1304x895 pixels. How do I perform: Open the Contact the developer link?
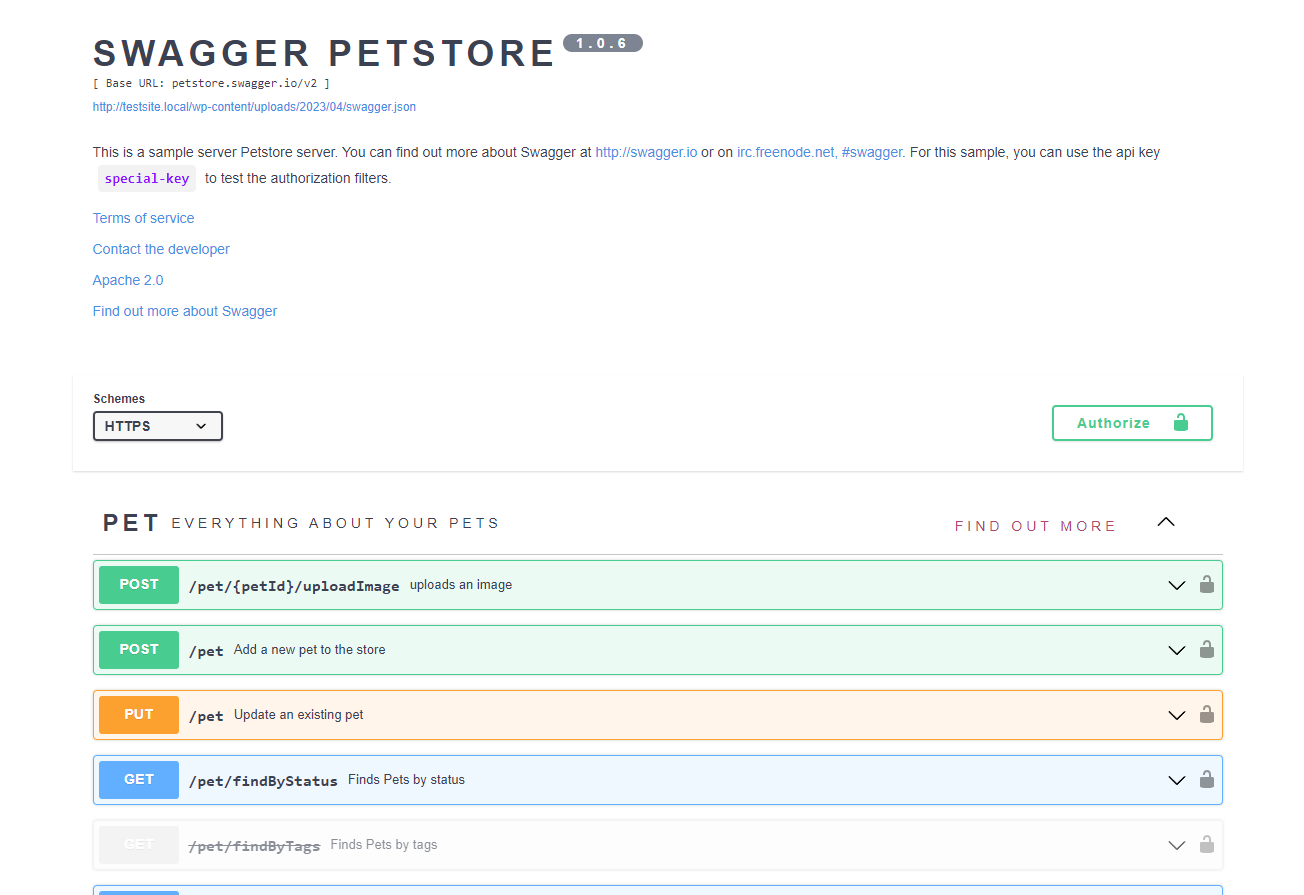[x=161, y=249]
